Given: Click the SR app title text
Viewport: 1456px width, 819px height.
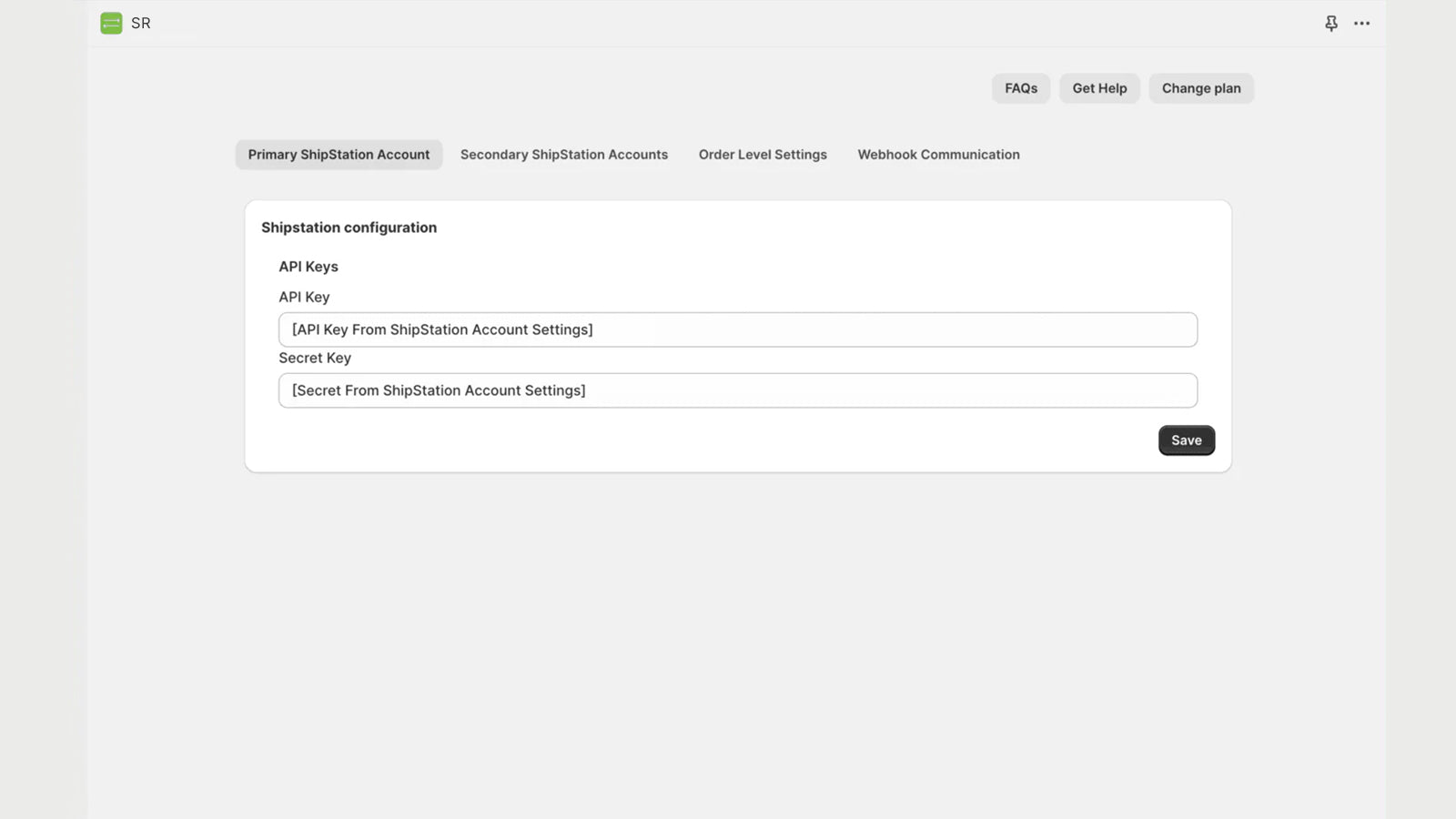Looking at the screenshot, I should 141,24.
